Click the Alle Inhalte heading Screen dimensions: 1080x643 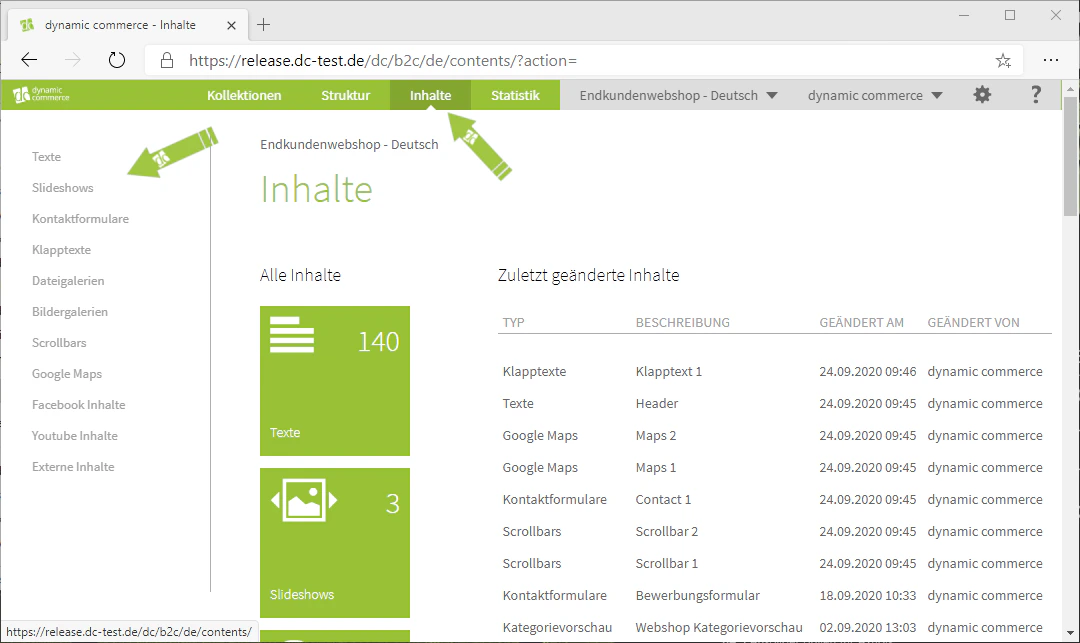300,275
